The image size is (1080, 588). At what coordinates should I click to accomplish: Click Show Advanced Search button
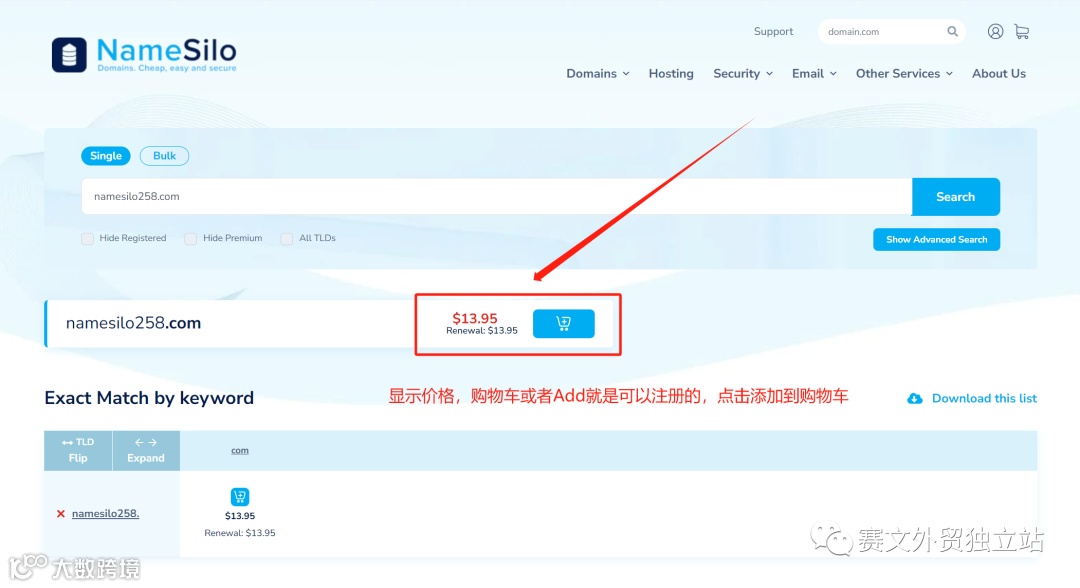[937, 240]
